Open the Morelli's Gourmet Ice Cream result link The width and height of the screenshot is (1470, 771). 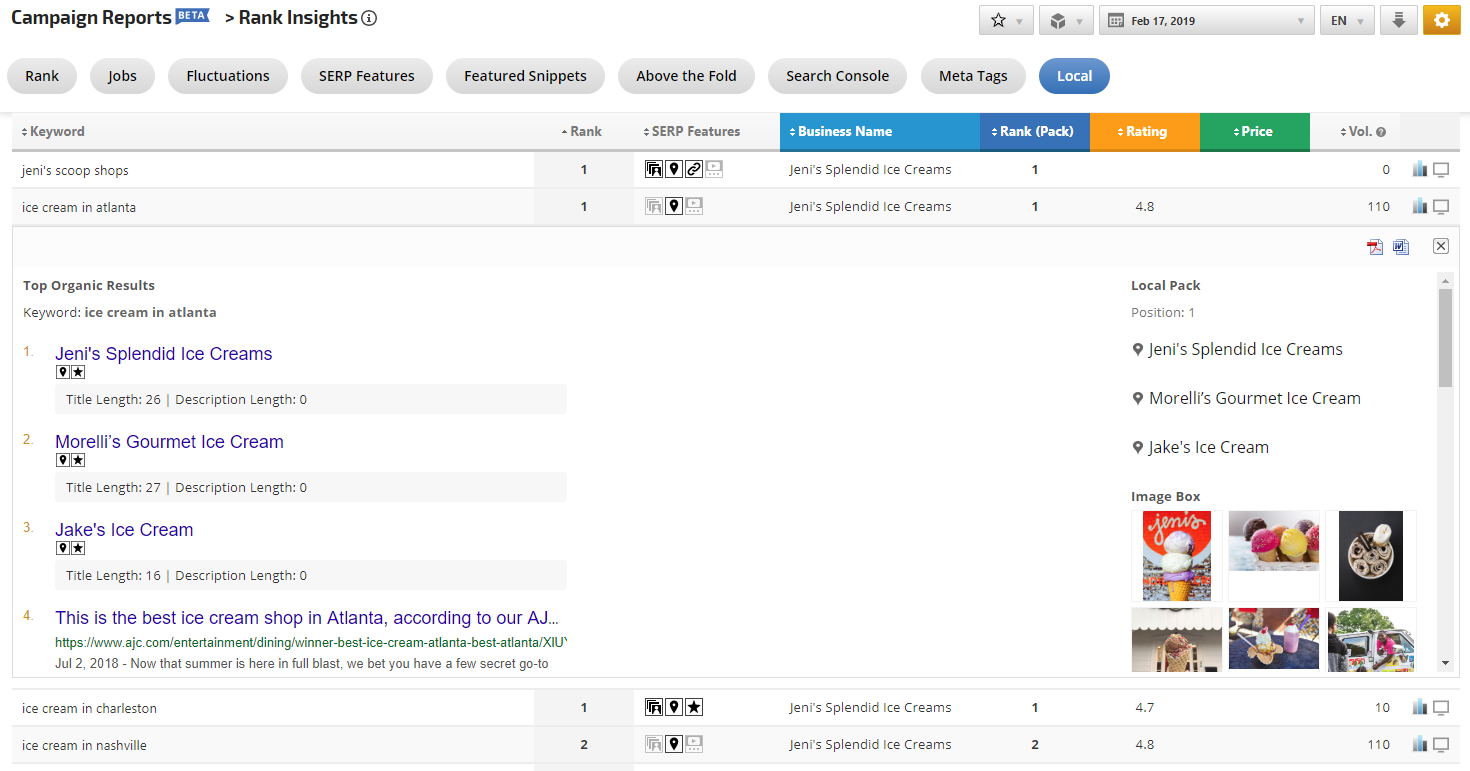tap(169, 442)
